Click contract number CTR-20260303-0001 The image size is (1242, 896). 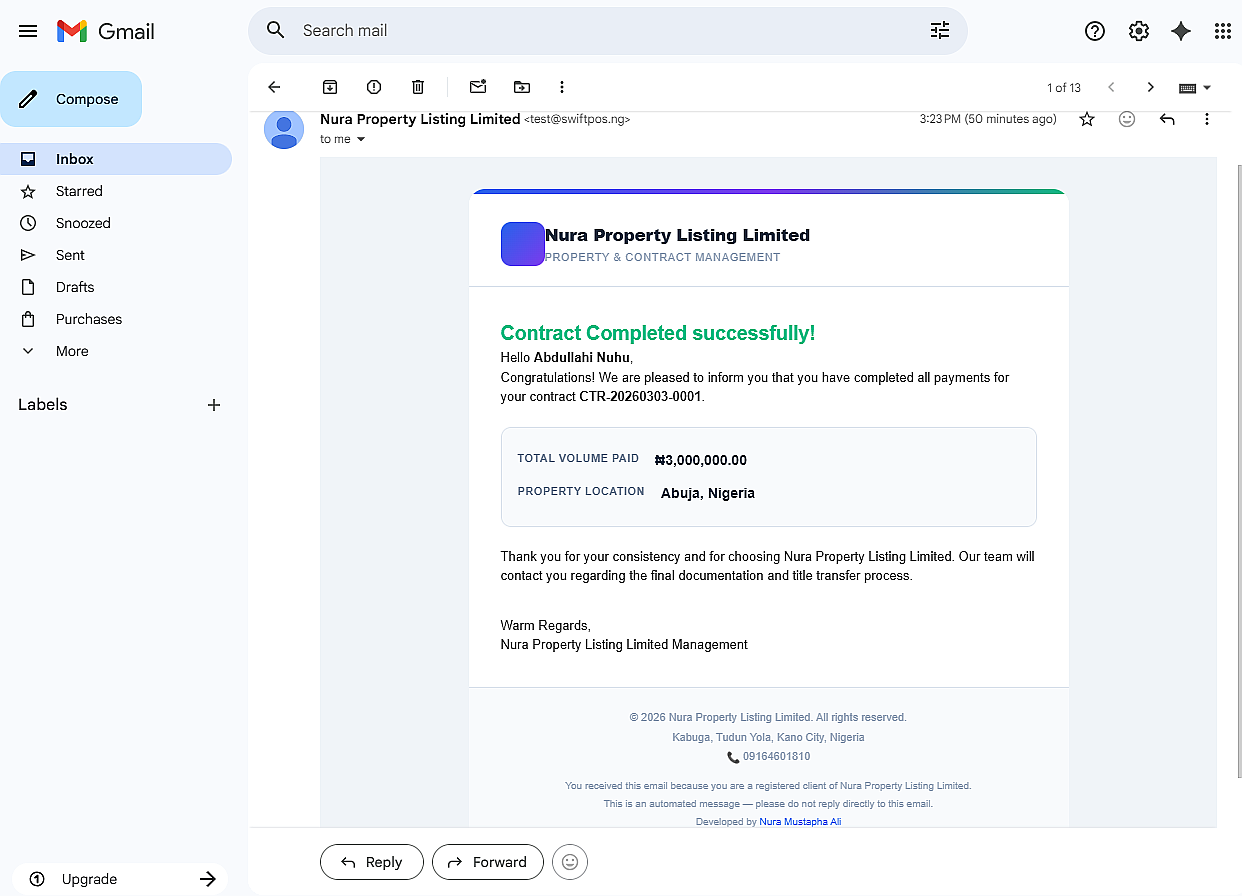[x=640, y=397]
